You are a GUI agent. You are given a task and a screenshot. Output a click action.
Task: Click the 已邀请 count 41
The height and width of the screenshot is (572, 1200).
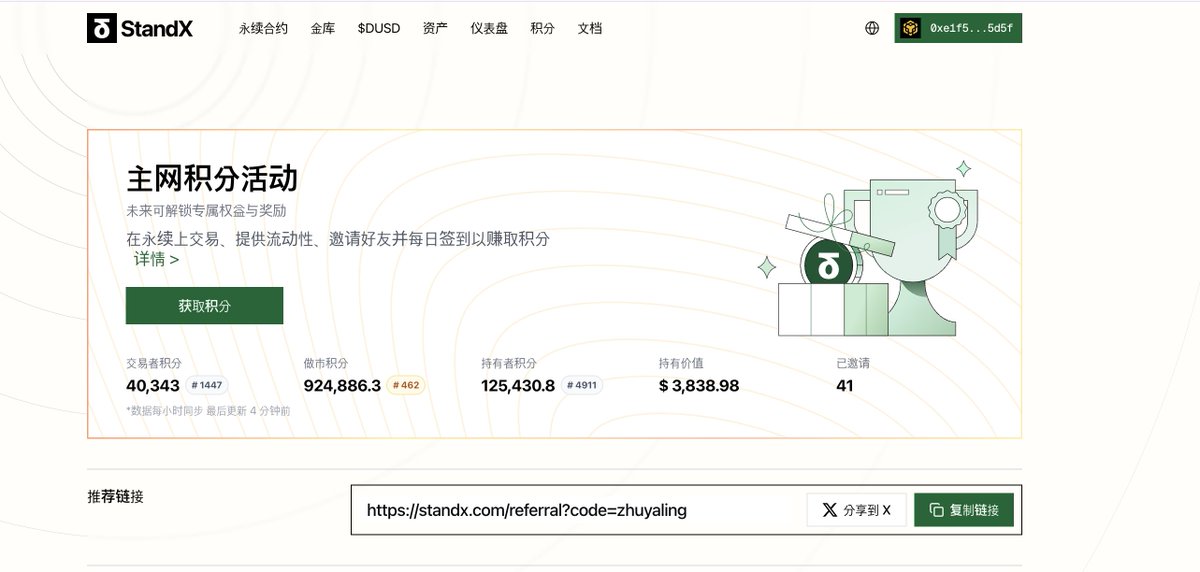[845, 385]
